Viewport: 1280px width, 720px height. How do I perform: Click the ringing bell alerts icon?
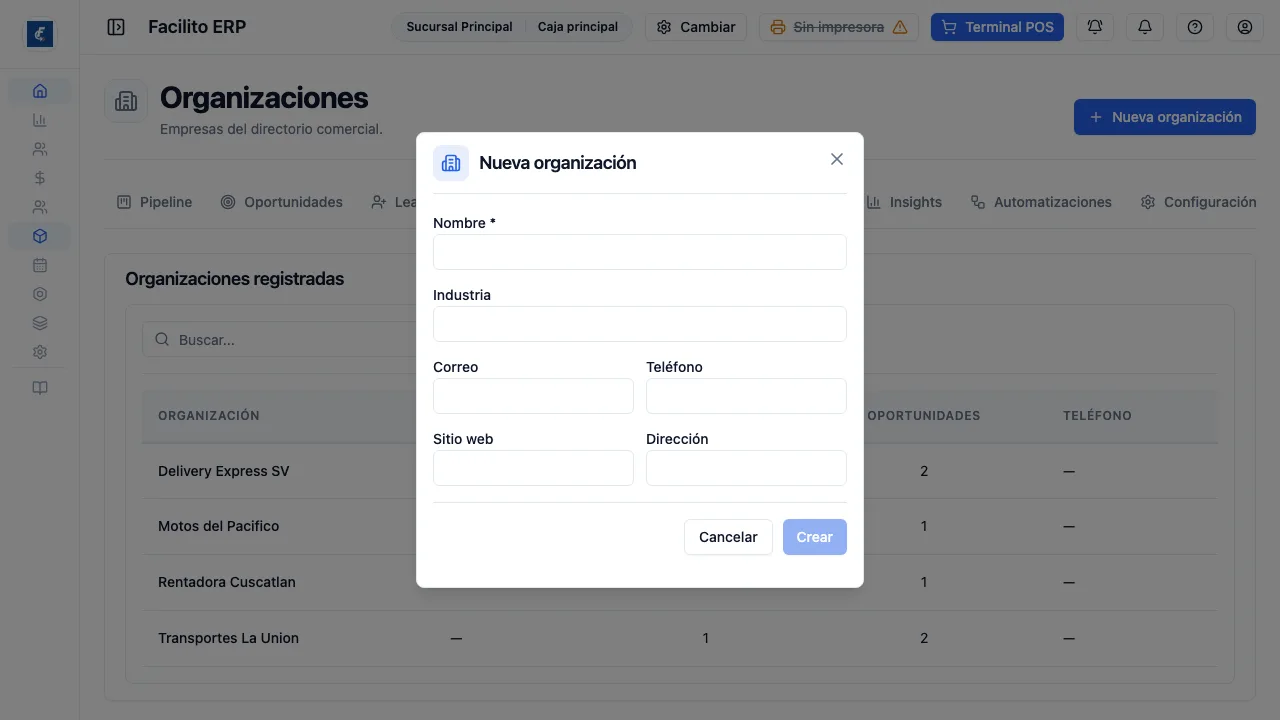[x=1095, y=27]
